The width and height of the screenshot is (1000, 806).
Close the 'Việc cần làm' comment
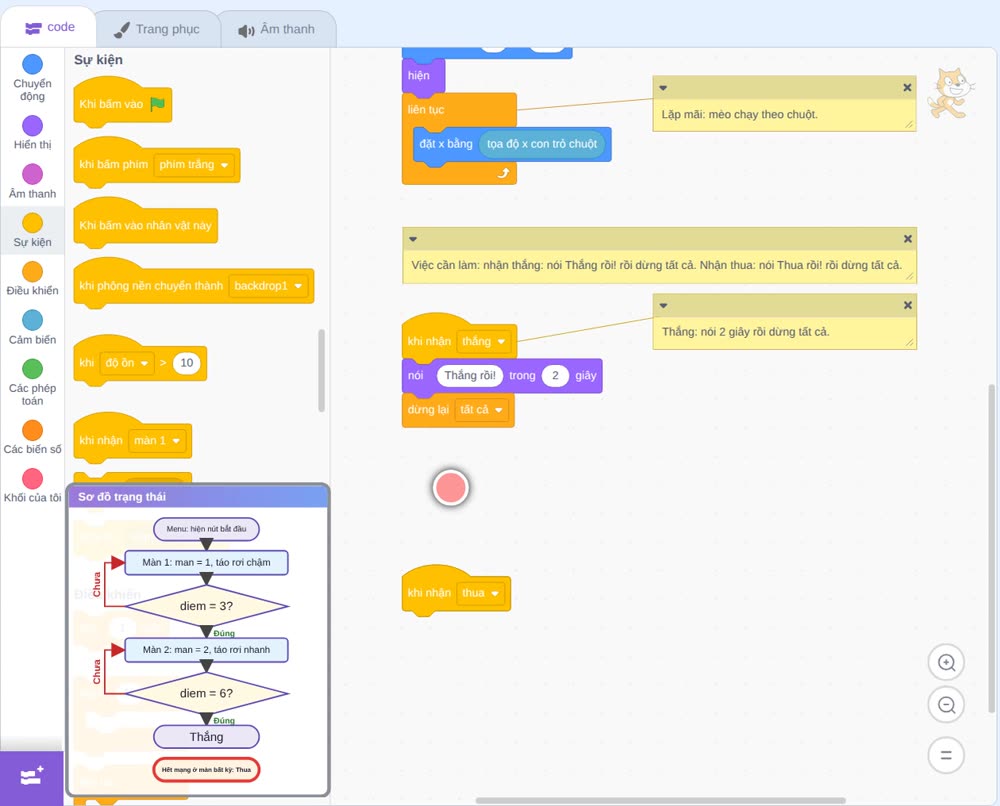908,238
